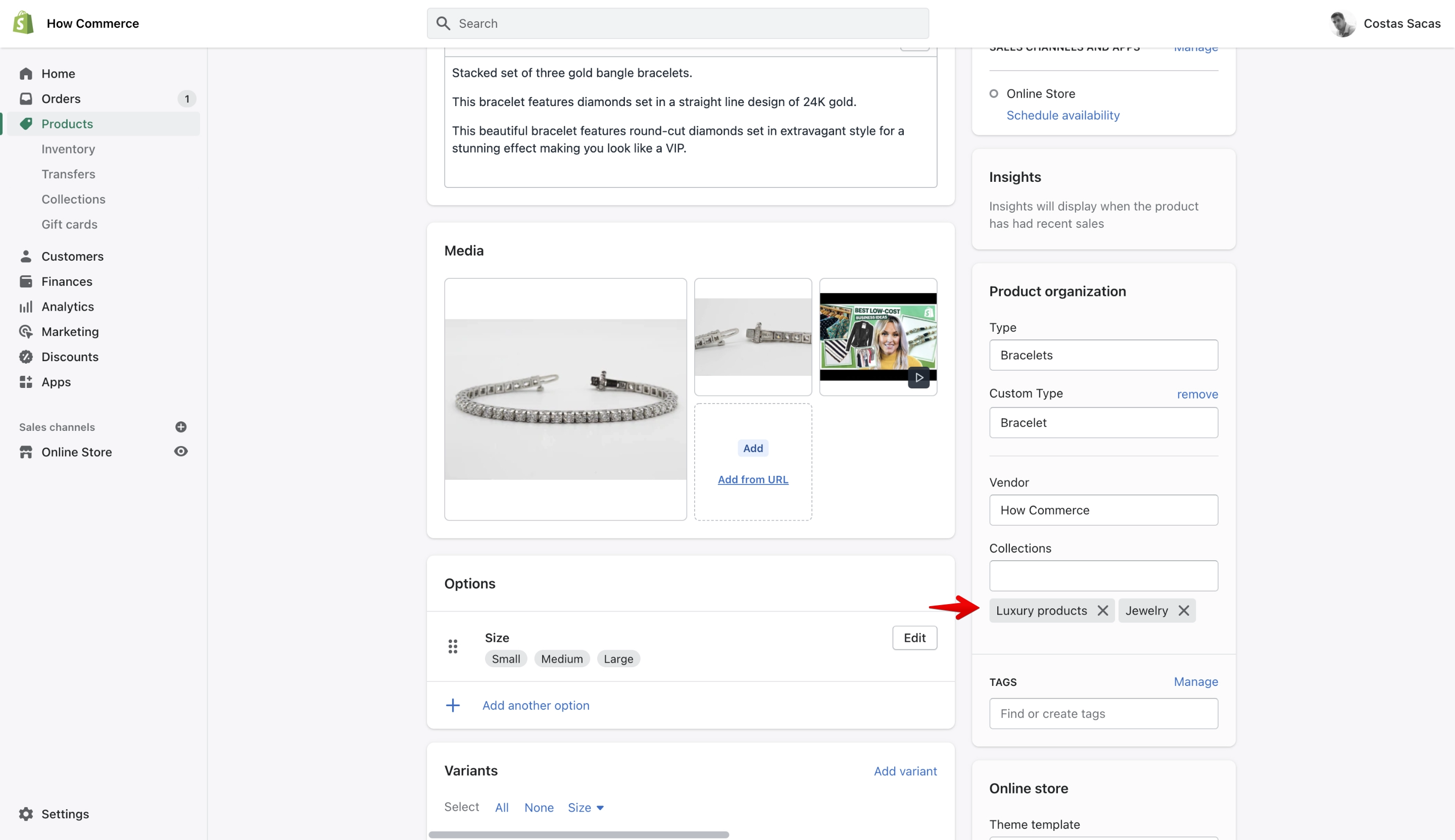
Task: Click the Find or create tags field
Action: tap(1103, 714)
